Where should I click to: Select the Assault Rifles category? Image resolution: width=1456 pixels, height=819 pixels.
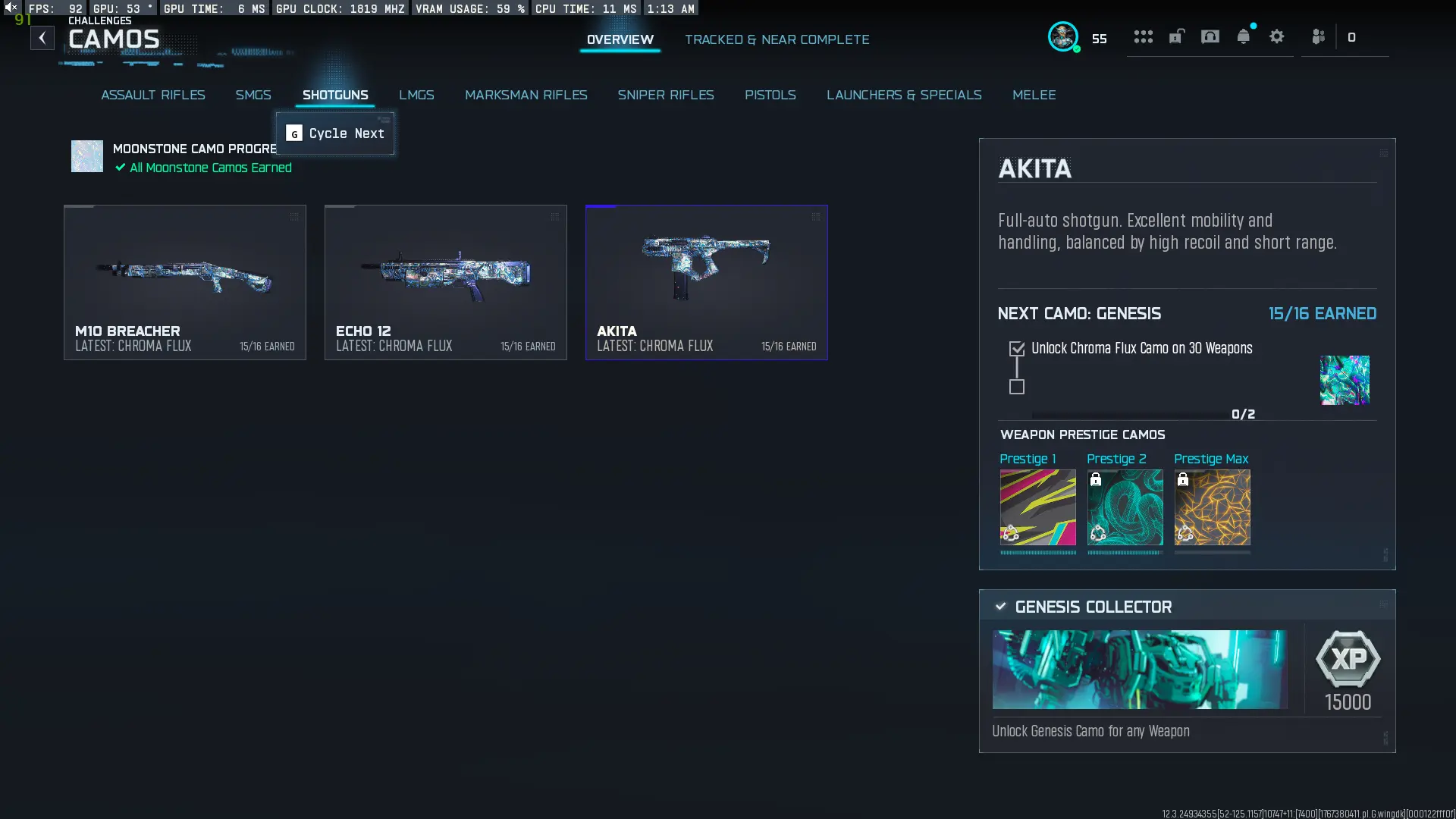coord(153,95)
